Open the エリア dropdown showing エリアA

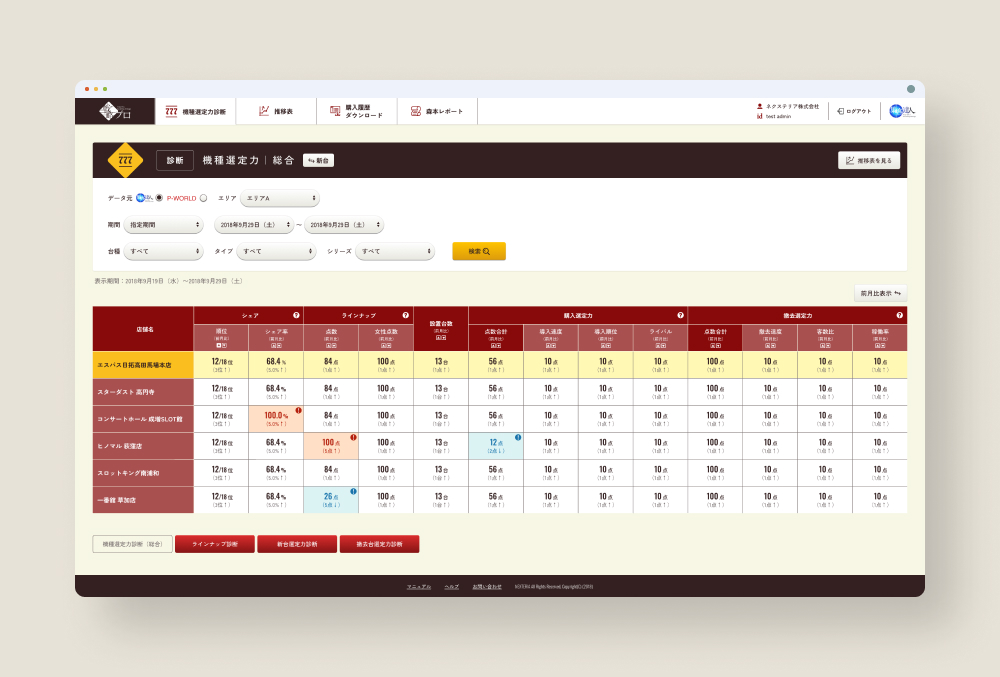(280, 198)
